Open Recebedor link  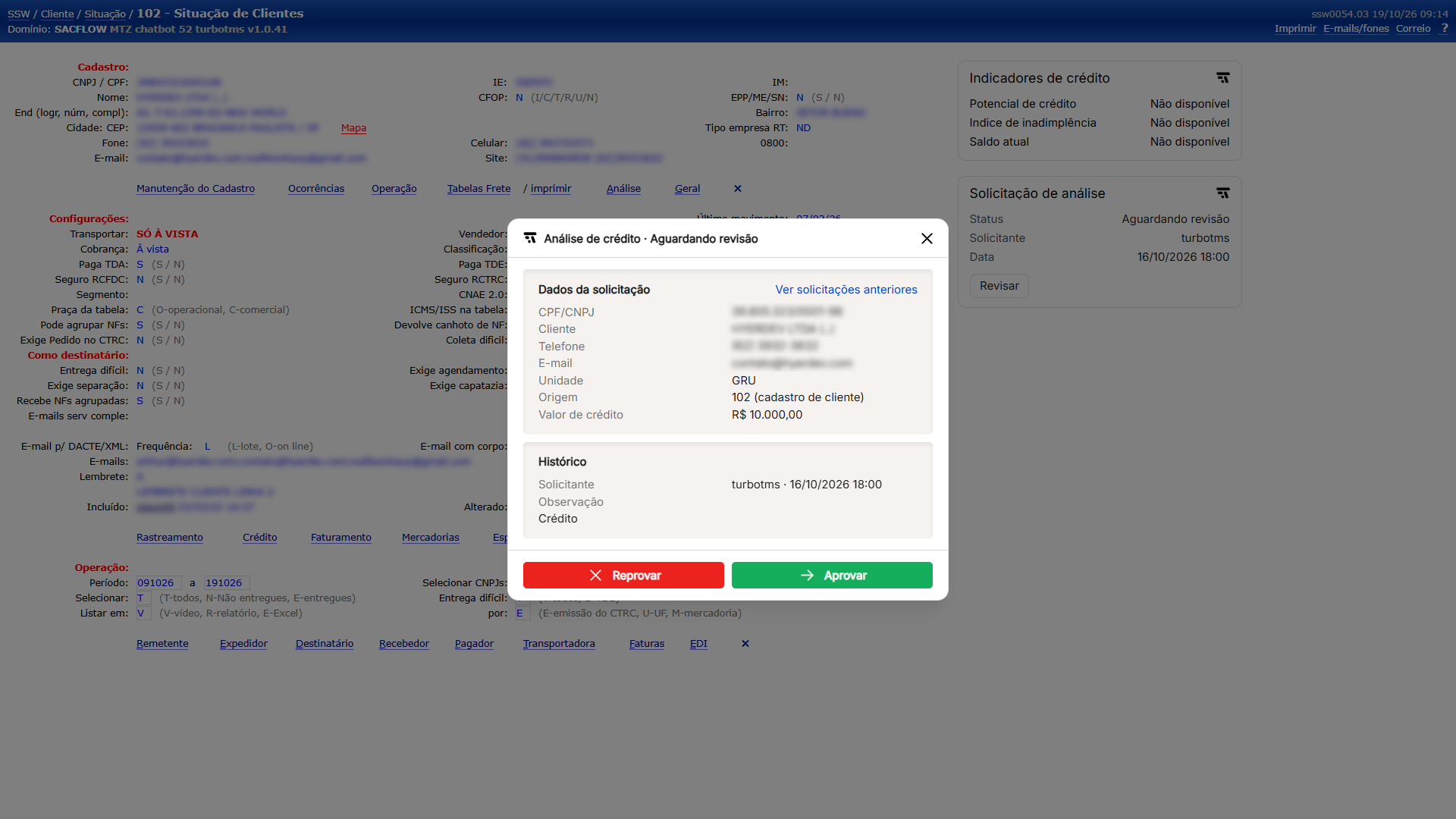click(404, 644)
